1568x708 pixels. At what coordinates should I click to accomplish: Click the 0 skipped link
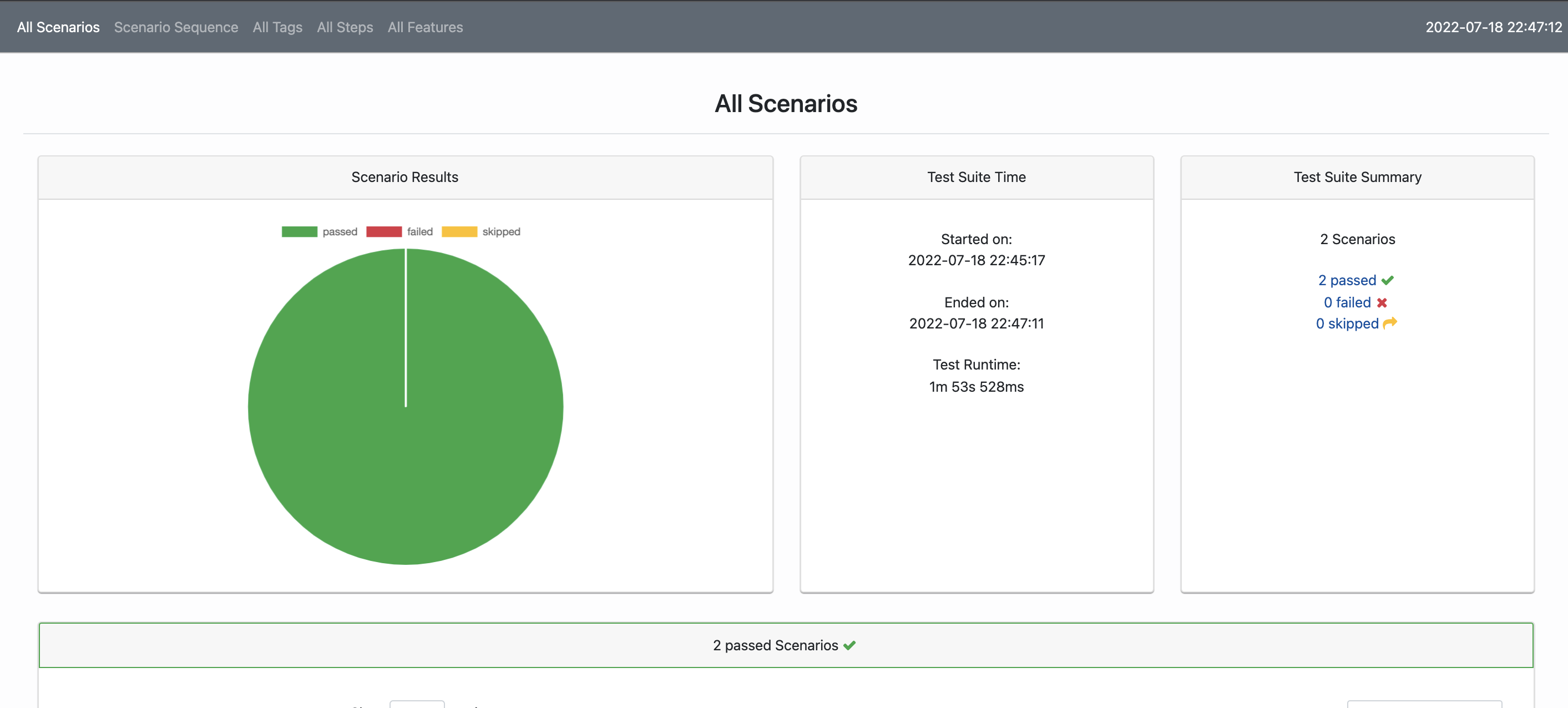point(1347,324)
